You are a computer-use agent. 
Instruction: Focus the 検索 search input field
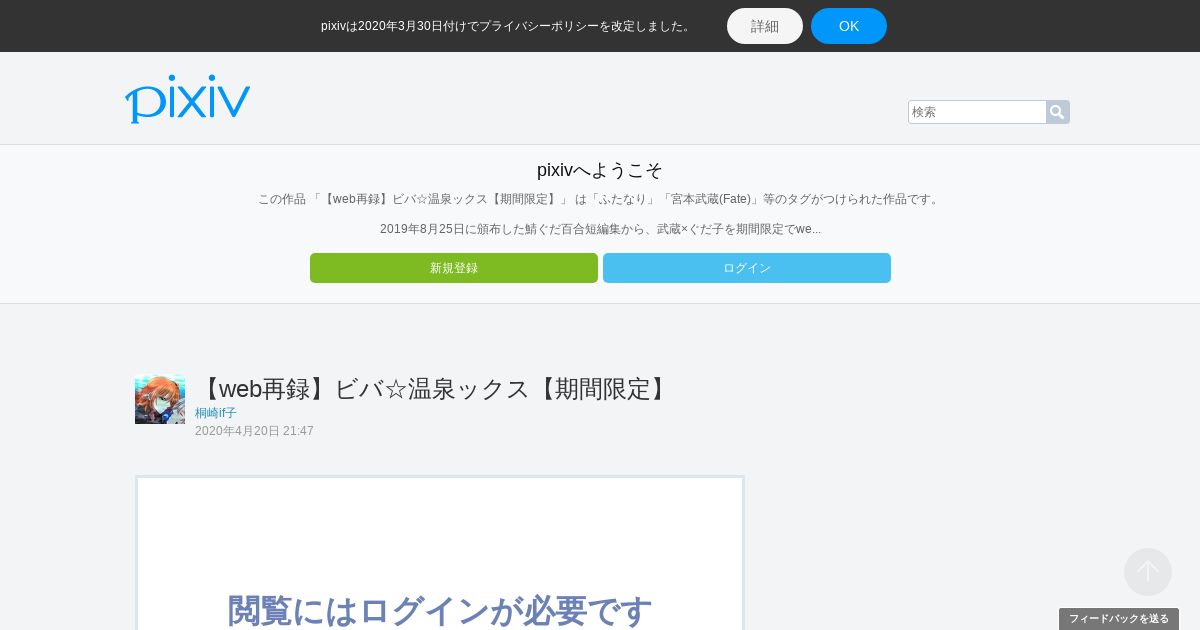(977, 112)
